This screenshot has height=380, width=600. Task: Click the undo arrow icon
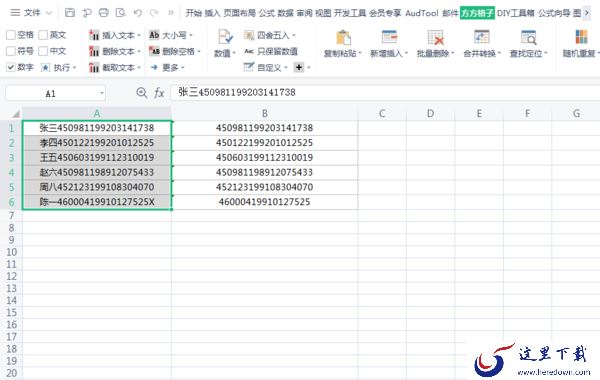tap(138, 13)
